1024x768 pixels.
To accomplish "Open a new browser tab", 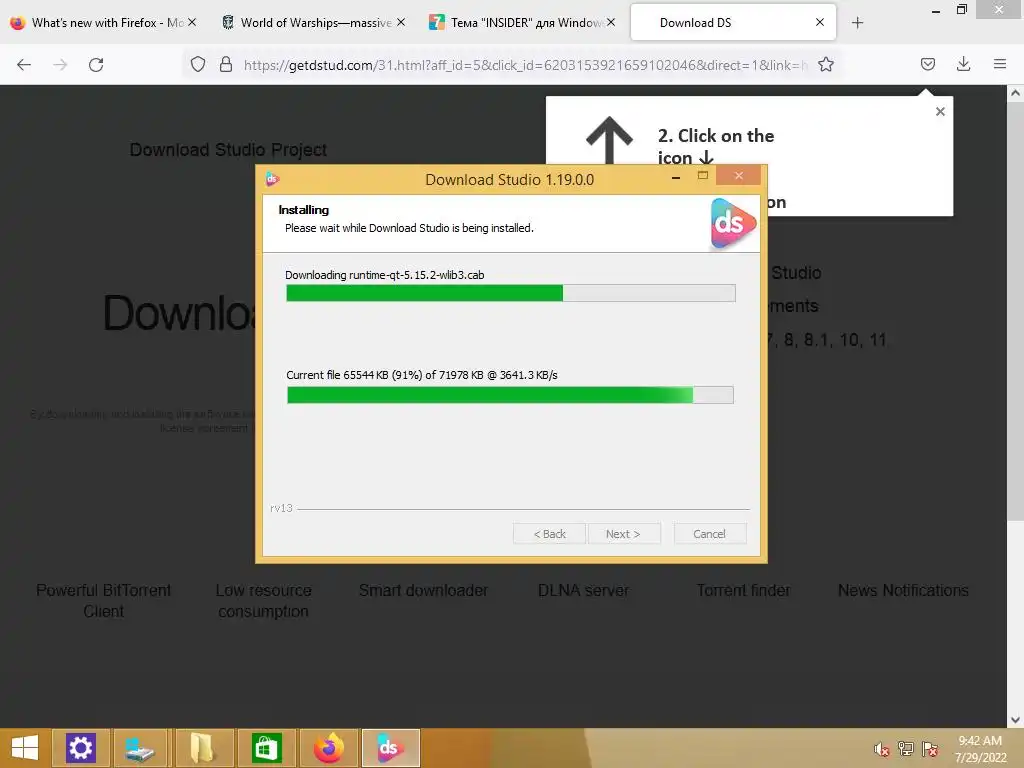I will point(857,23).
